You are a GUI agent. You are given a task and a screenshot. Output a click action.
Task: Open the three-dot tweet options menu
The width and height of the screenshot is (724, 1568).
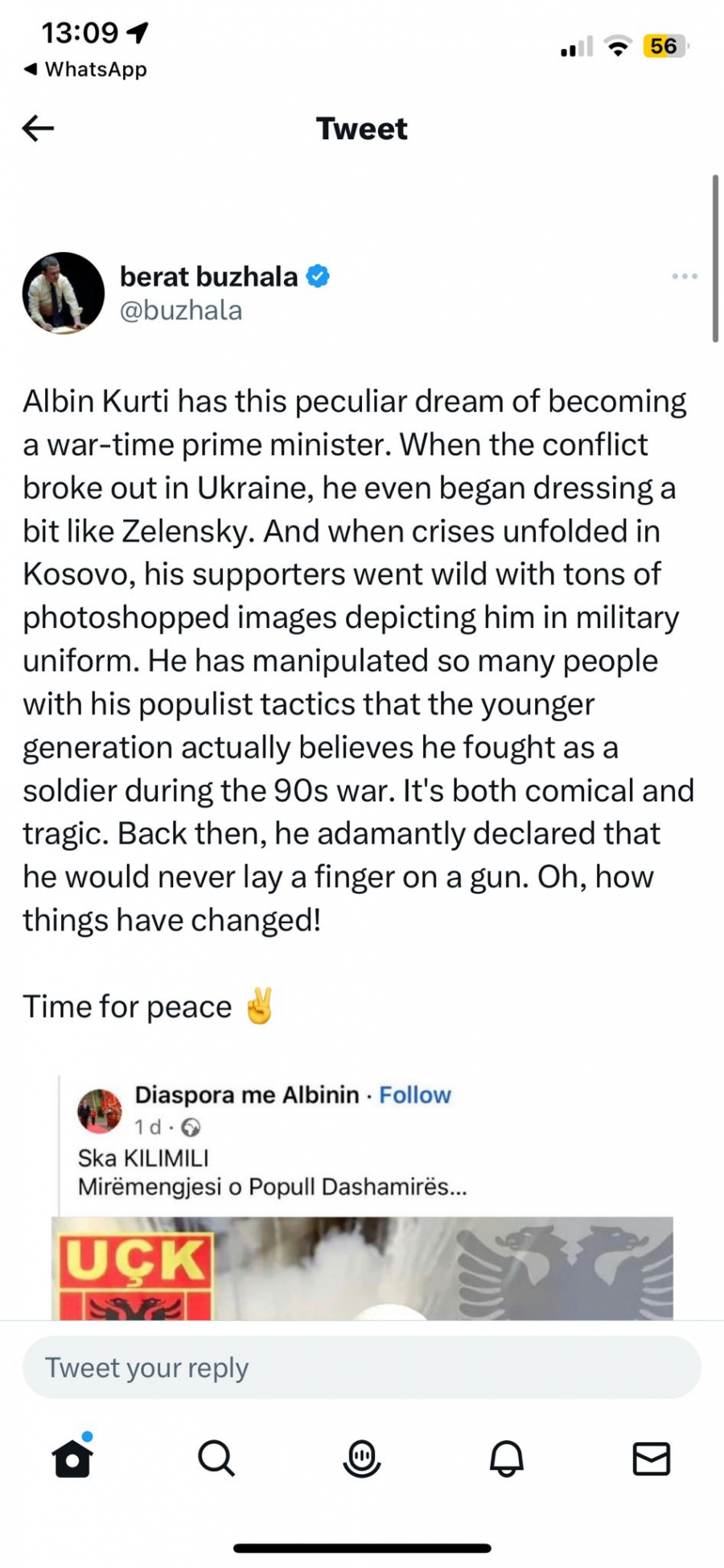pyautogui.click(x=685, y=276)
